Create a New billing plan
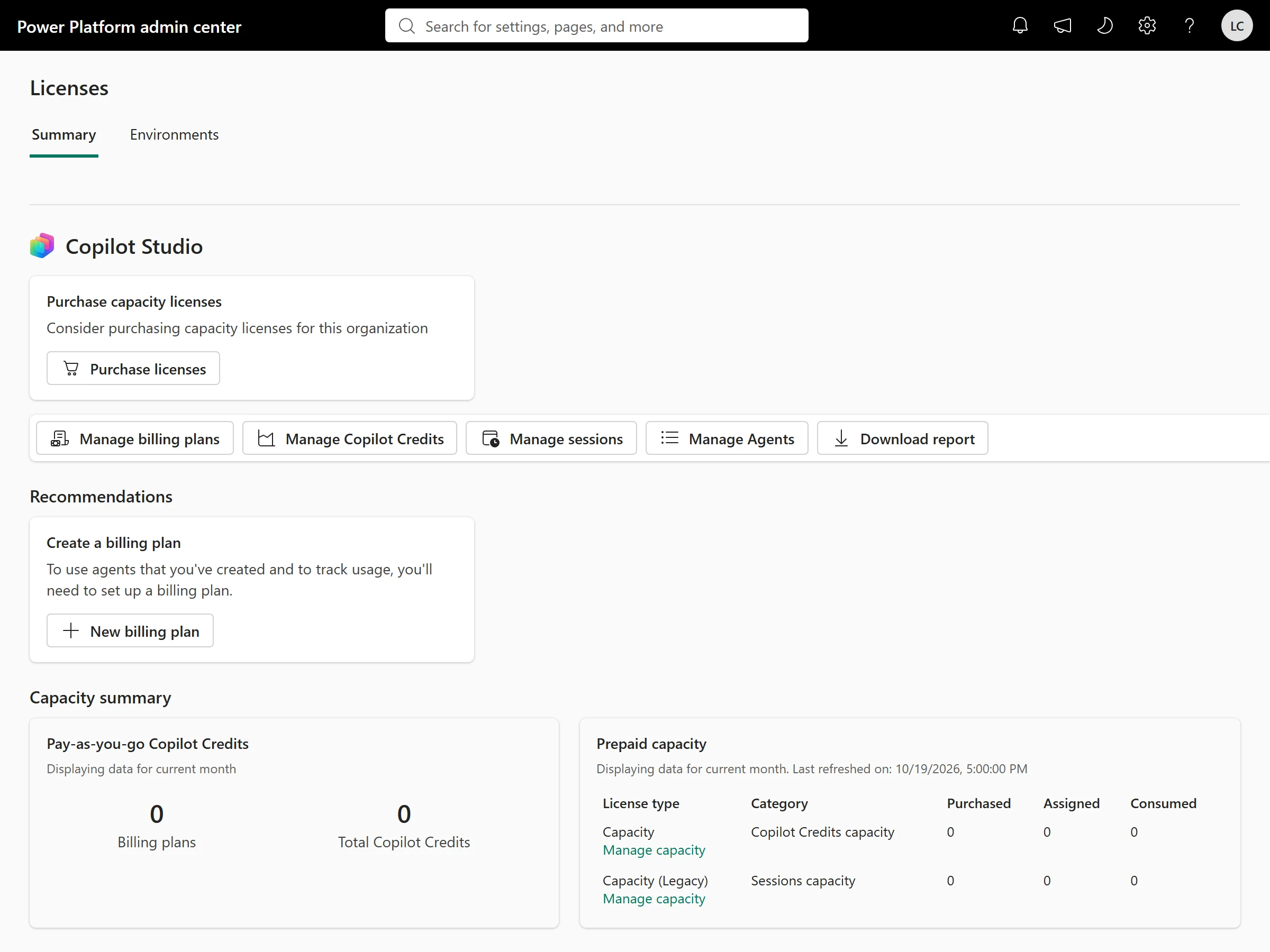1270x952 pixels. [x=130, y=630]
